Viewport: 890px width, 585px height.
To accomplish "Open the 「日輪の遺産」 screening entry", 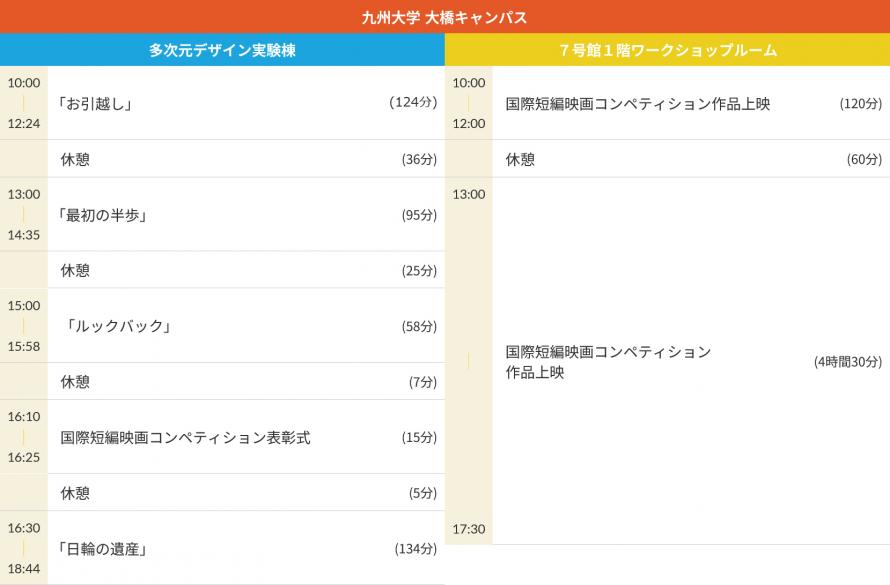I will point(104,548).
